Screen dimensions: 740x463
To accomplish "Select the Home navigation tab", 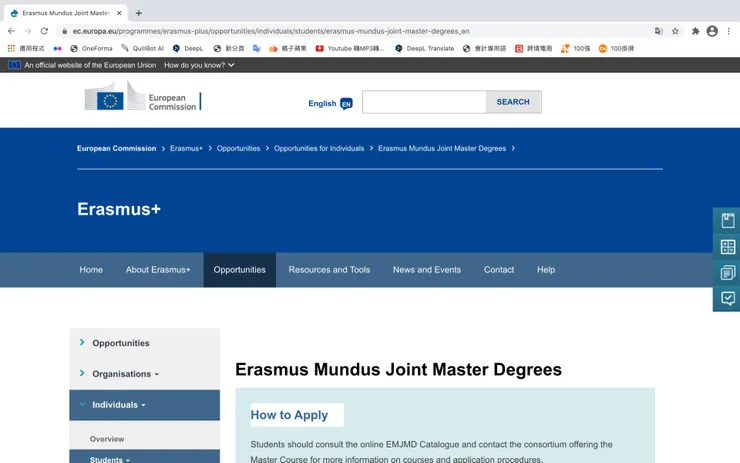I will coord(91,270).
